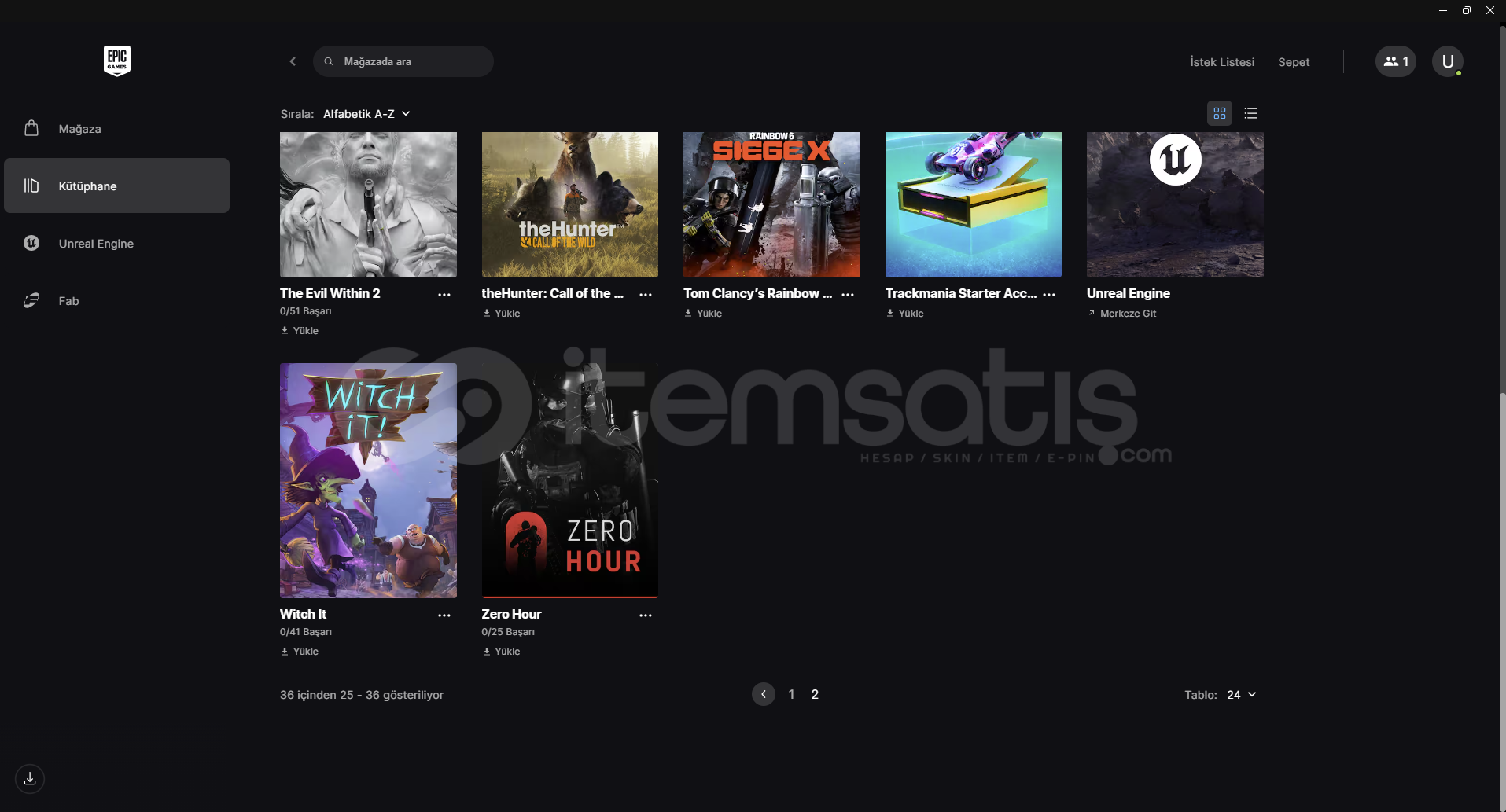Open more options for Trackmania Starter
The height and width of the screenshot is (812, 1506).
pos(1049,295)
